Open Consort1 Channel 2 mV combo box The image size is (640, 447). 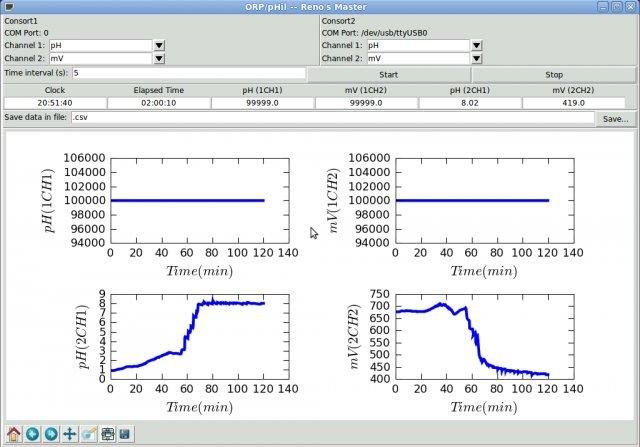(100, 58)
